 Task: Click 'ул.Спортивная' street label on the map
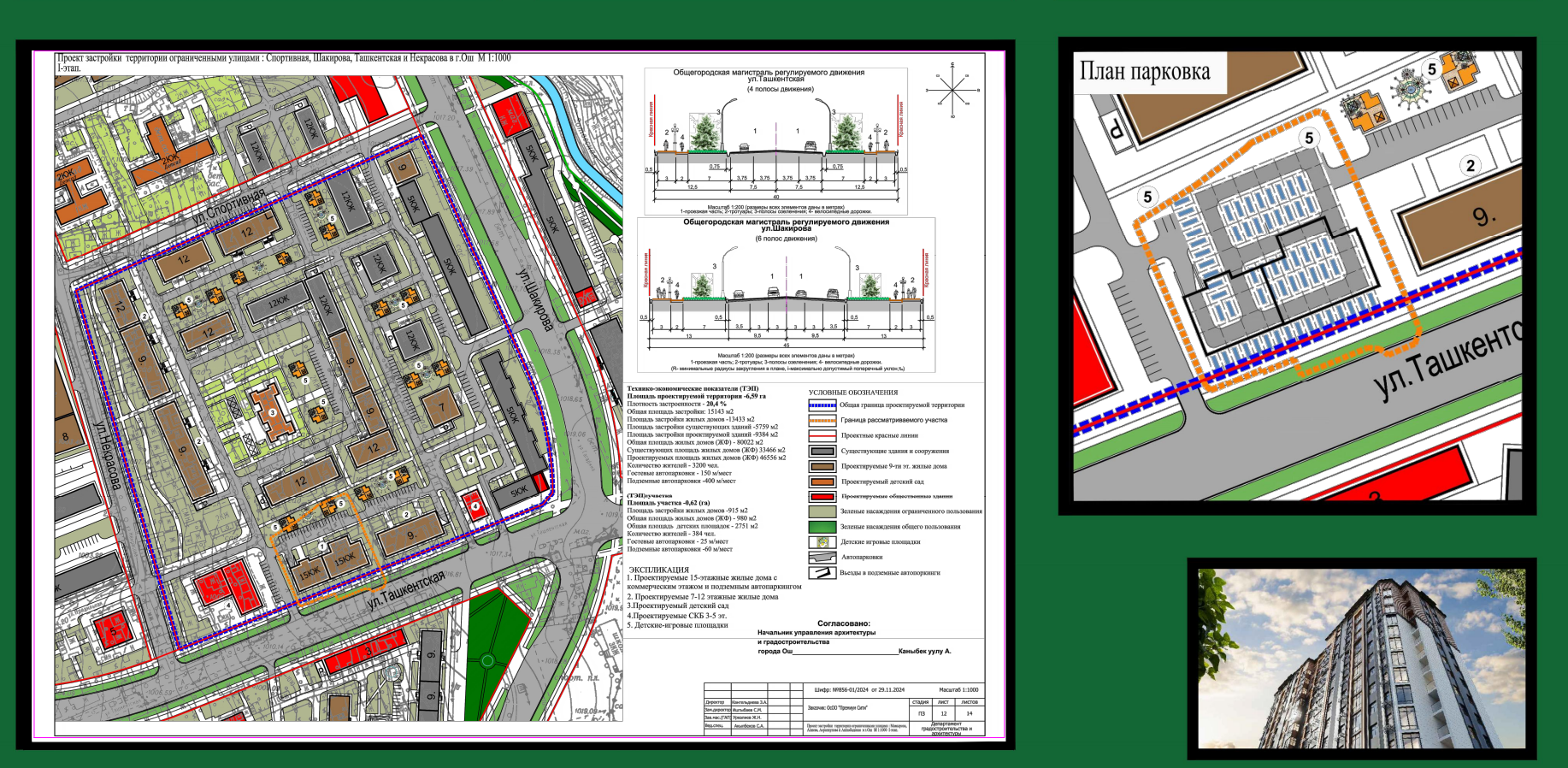coord(228,208)
